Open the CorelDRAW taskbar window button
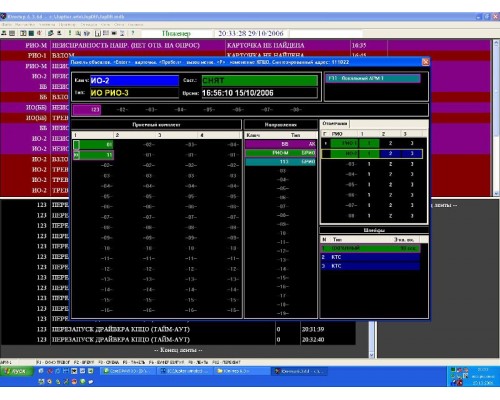The width and height of the screenshot is (500, 400). pyautogui.click(x=128, y=371)
